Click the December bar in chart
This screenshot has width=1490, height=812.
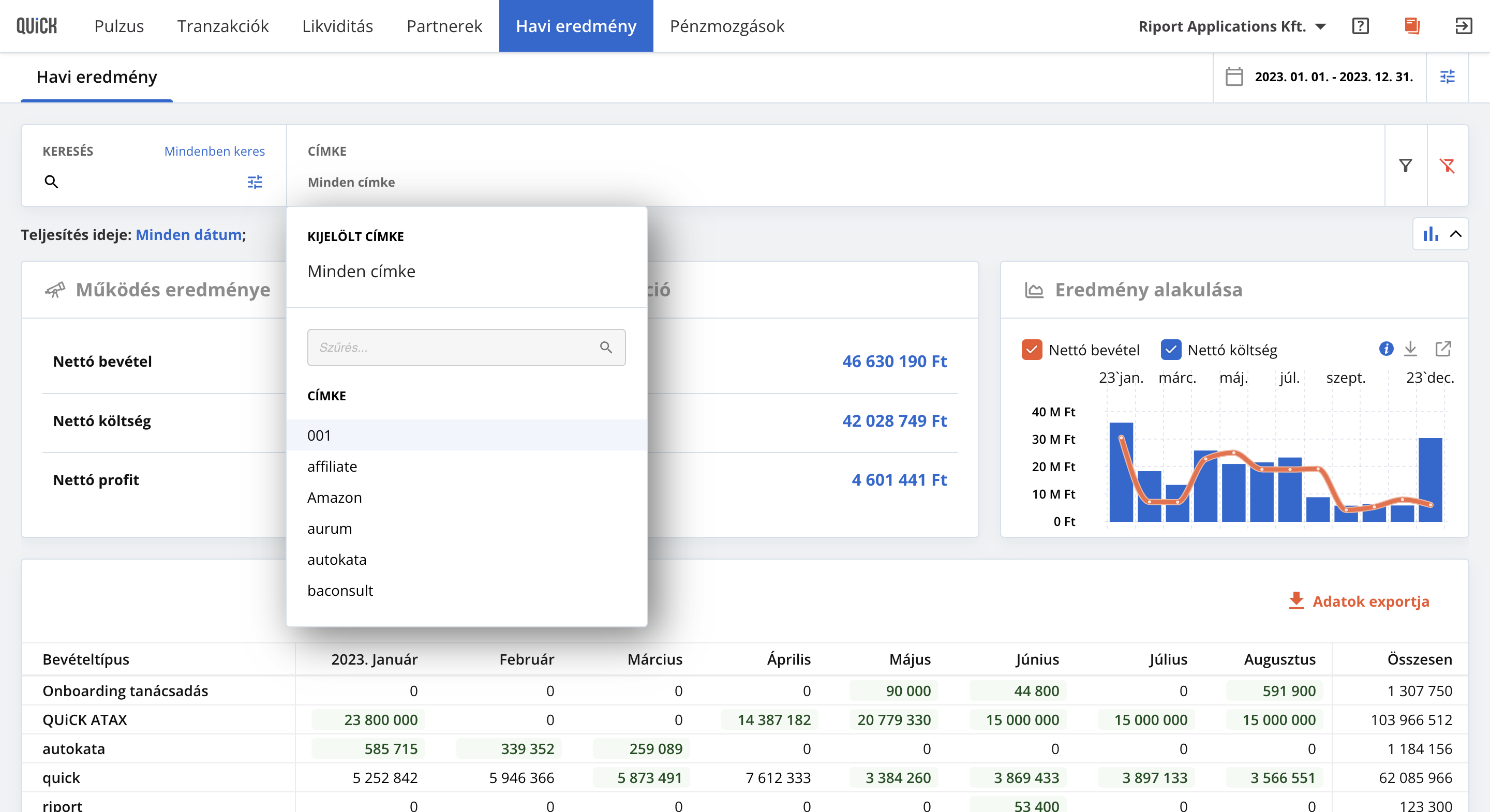point(1430,479)
